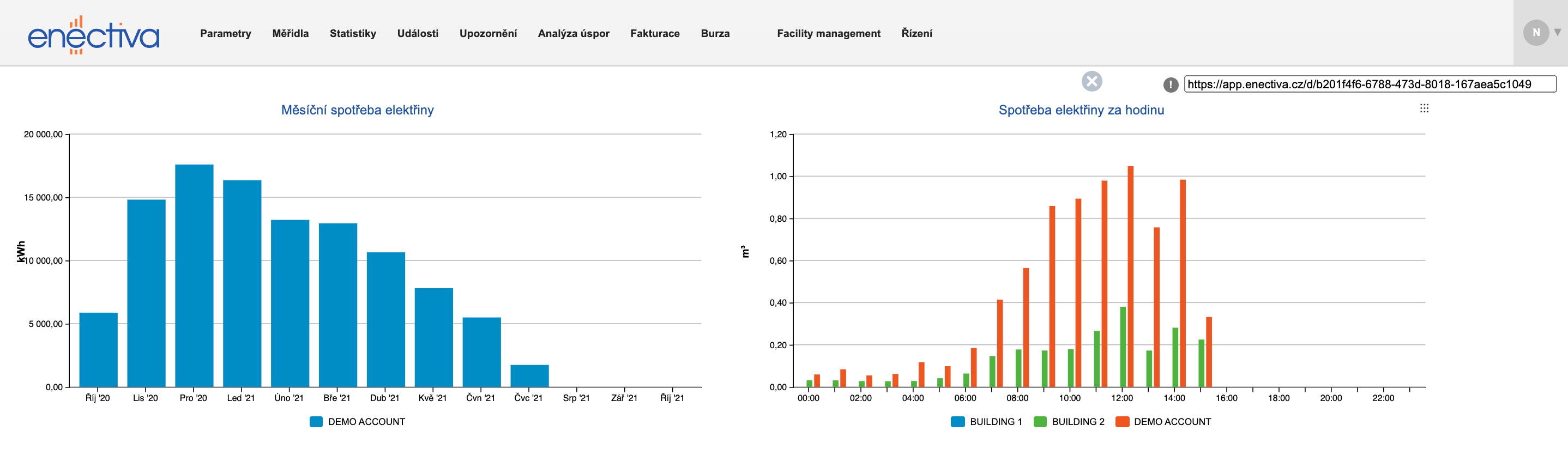Click the user avatar N
The image size is (1568, 449).
(x=1535, y=33)
